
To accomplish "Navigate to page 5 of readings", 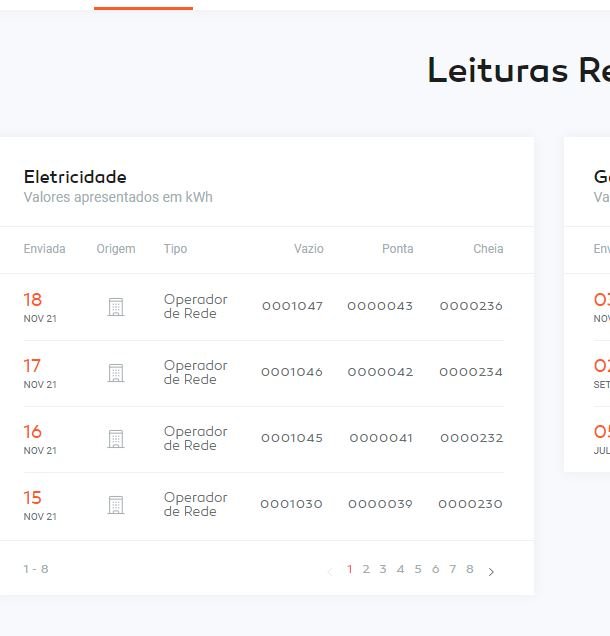I will (418, 569).
